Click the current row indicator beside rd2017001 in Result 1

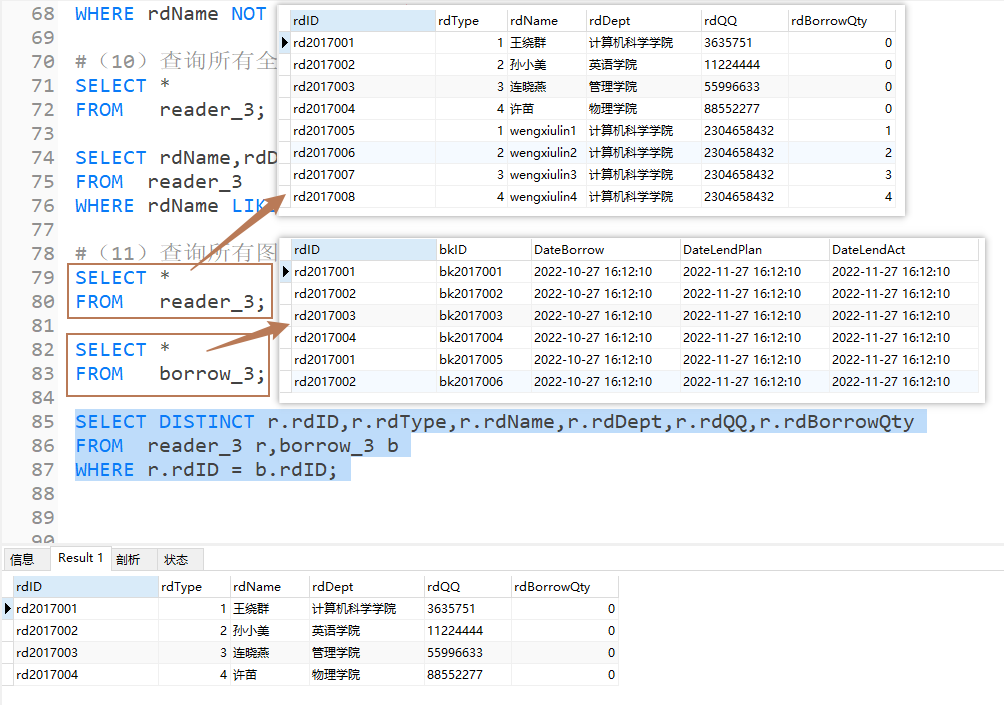pyautogui.click(x=8, y=608)
